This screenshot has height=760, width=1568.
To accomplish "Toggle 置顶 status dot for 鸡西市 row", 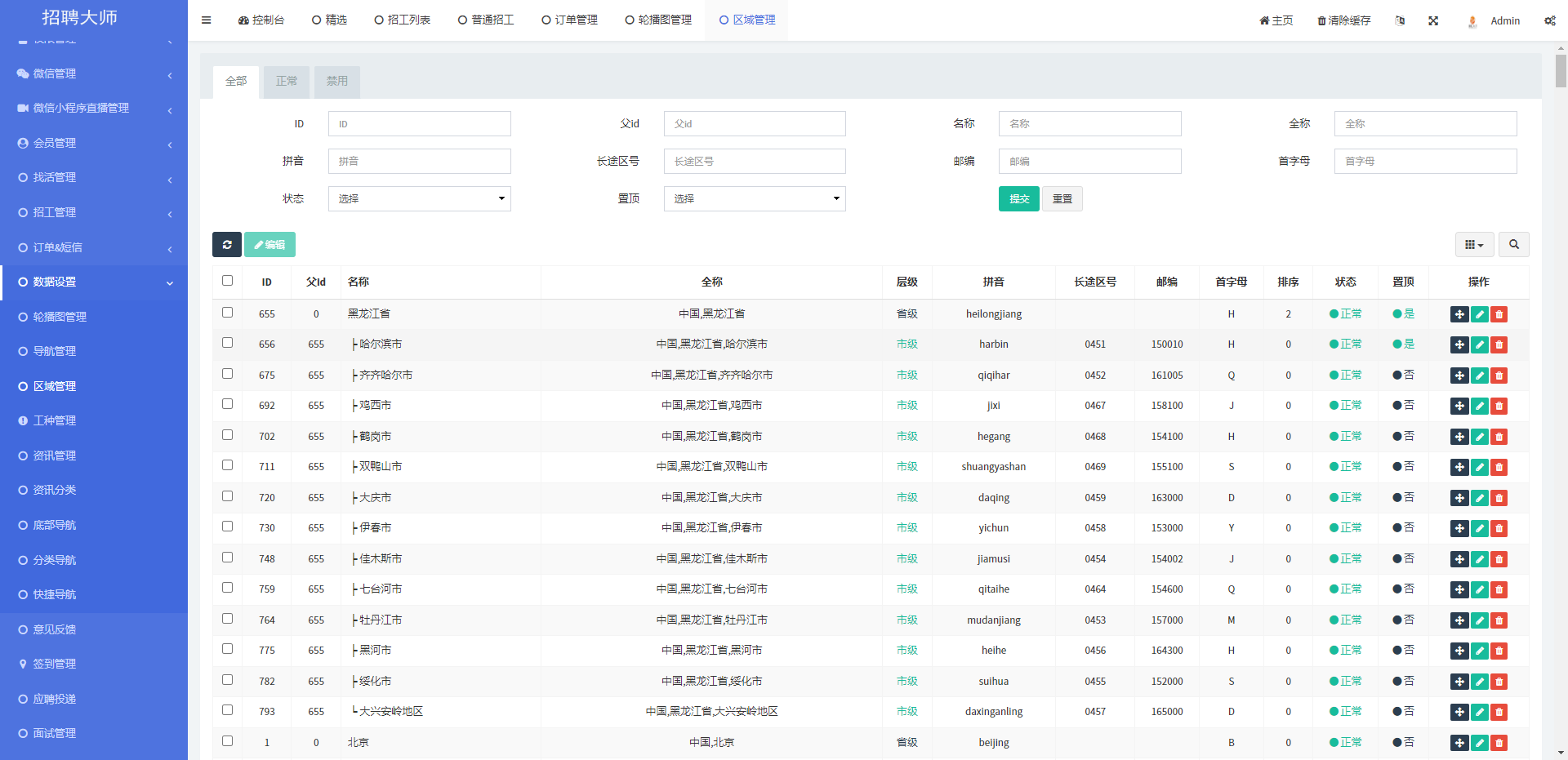I will (x=1398, y=406).
